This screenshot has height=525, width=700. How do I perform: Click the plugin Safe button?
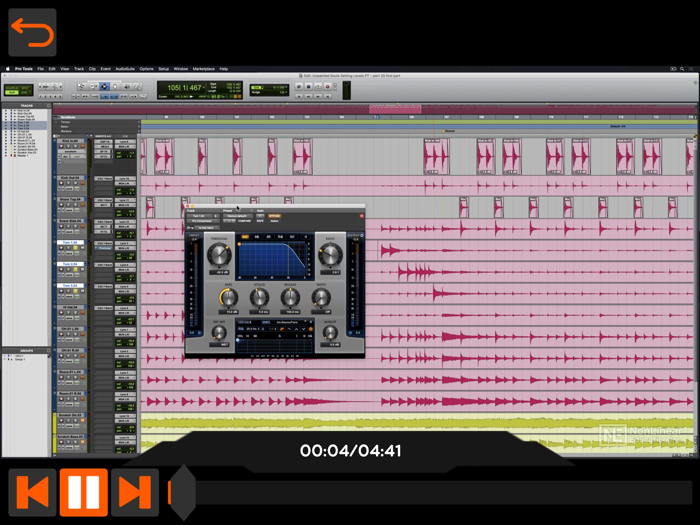pyautogui.click(x=260, y=221)
